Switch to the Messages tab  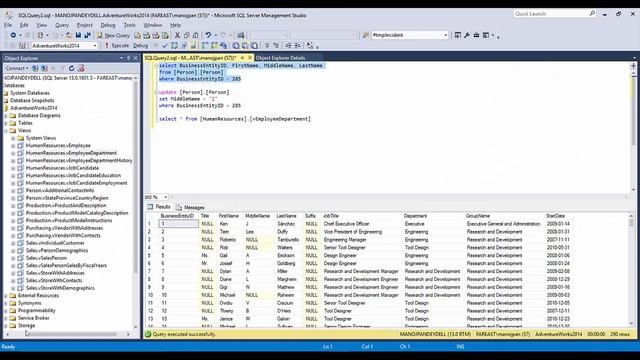[191, 207]
